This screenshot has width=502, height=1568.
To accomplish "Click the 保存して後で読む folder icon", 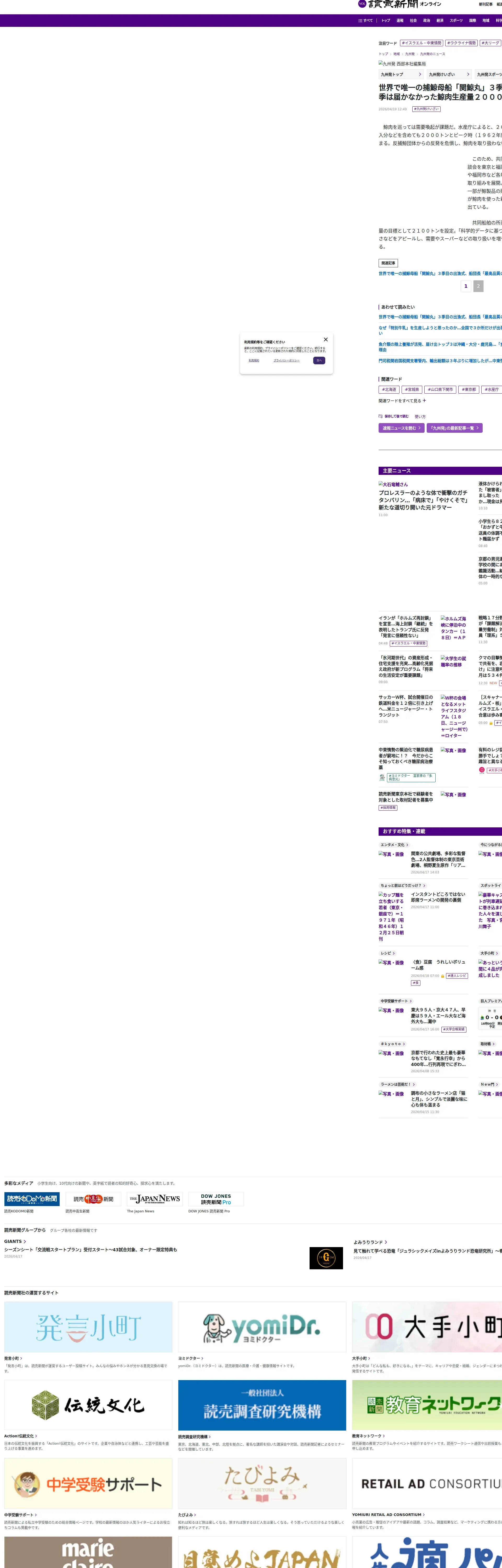I will point(381,416).
